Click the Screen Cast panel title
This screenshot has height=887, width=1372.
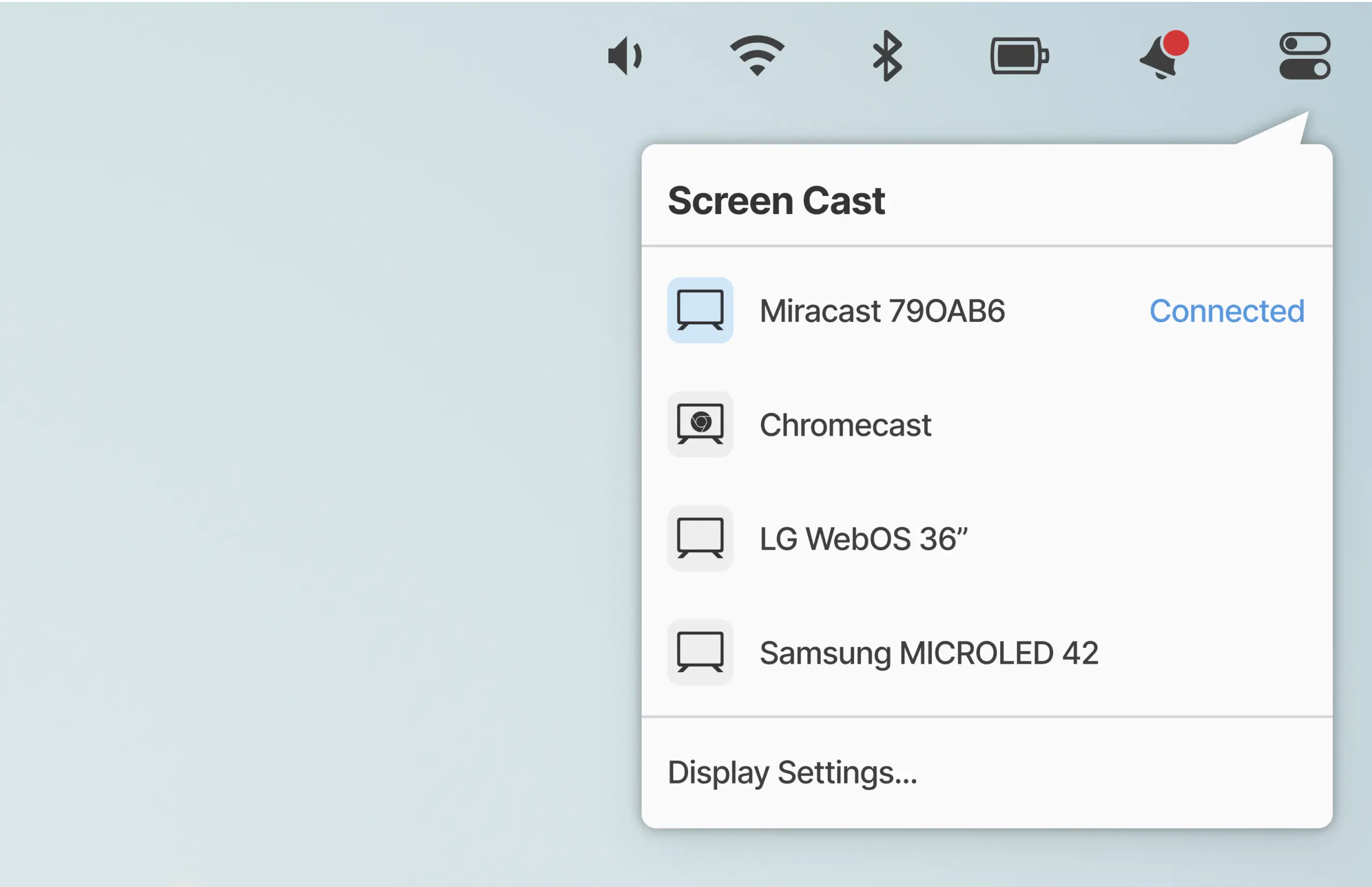(775, 200)
